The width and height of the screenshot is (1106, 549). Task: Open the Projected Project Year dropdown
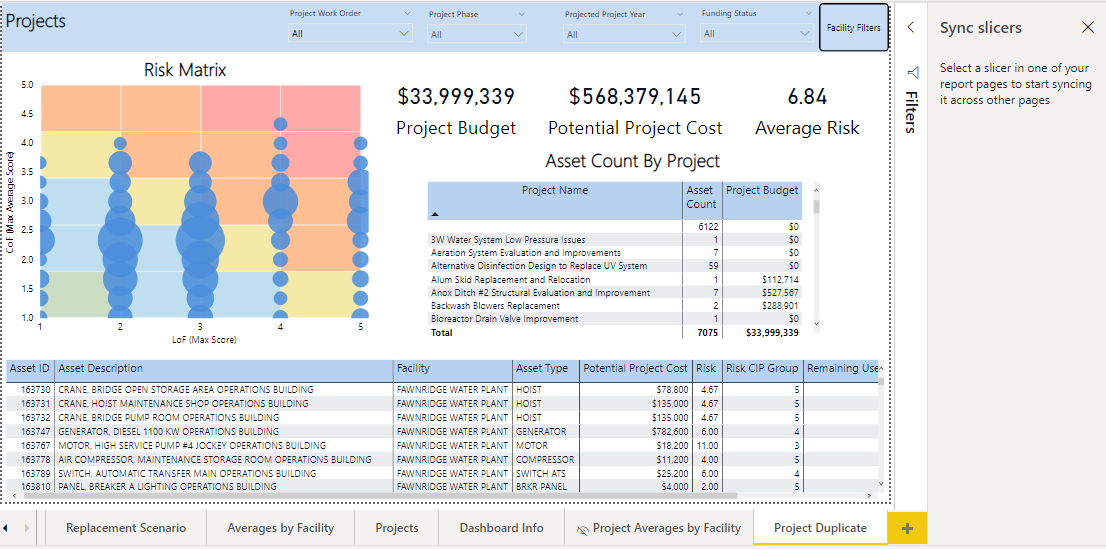click(x=625, y=34)
